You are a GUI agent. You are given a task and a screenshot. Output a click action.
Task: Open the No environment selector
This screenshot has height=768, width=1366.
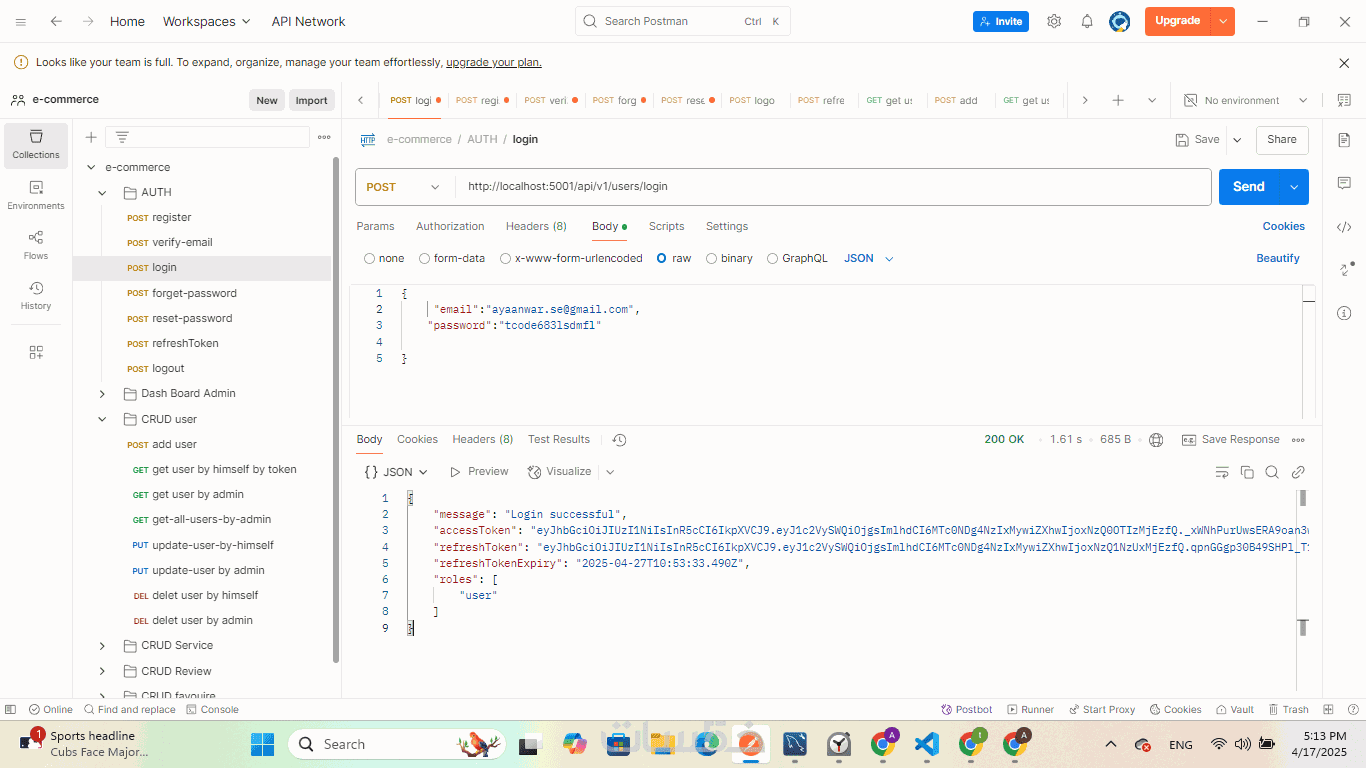click(x=1246, y=100)
